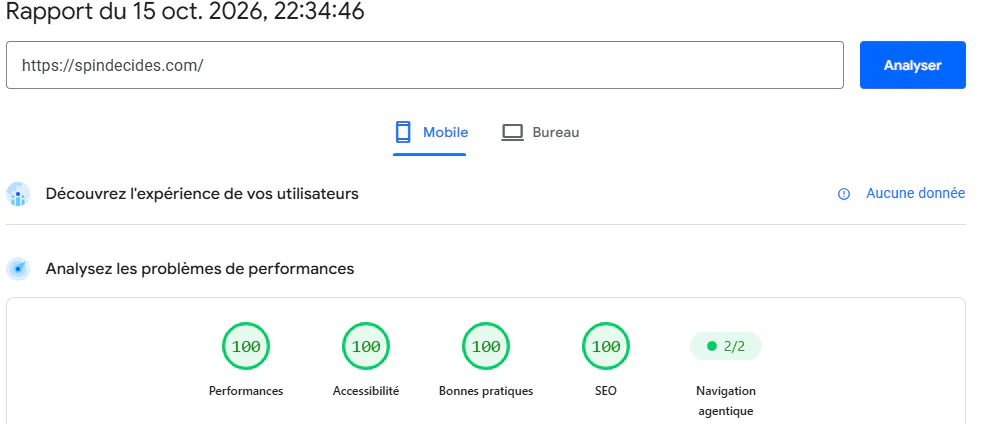Click the Accessibilité label
The height and width of the screenshot is (424, 990).
[366, 391]
